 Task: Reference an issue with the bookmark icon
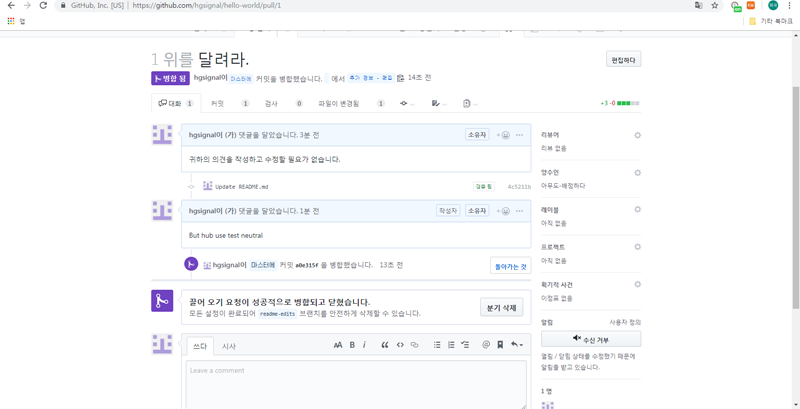[500, 345]
